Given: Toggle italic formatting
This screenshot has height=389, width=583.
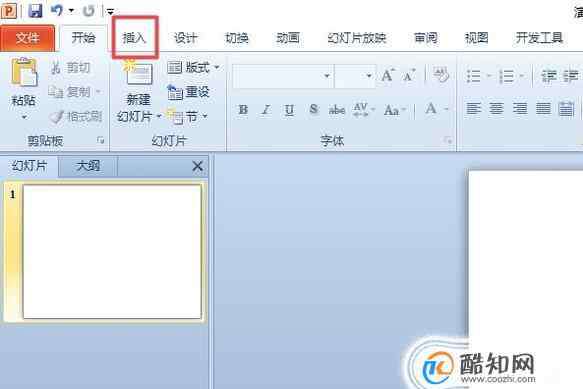Looking at the screenshot, I should click(x=266, y=110).
